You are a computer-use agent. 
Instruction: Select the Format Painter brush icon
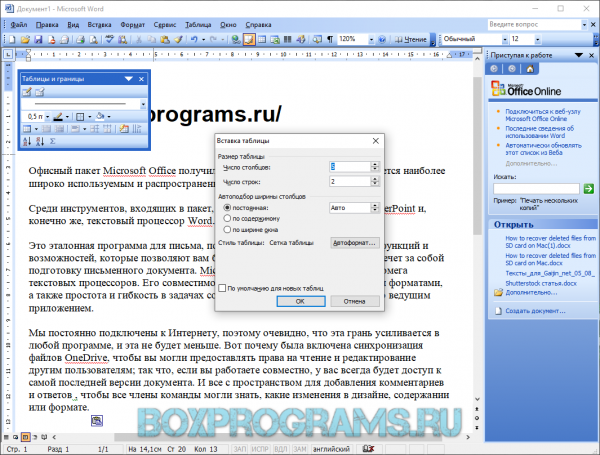click(x=178, y=39)
